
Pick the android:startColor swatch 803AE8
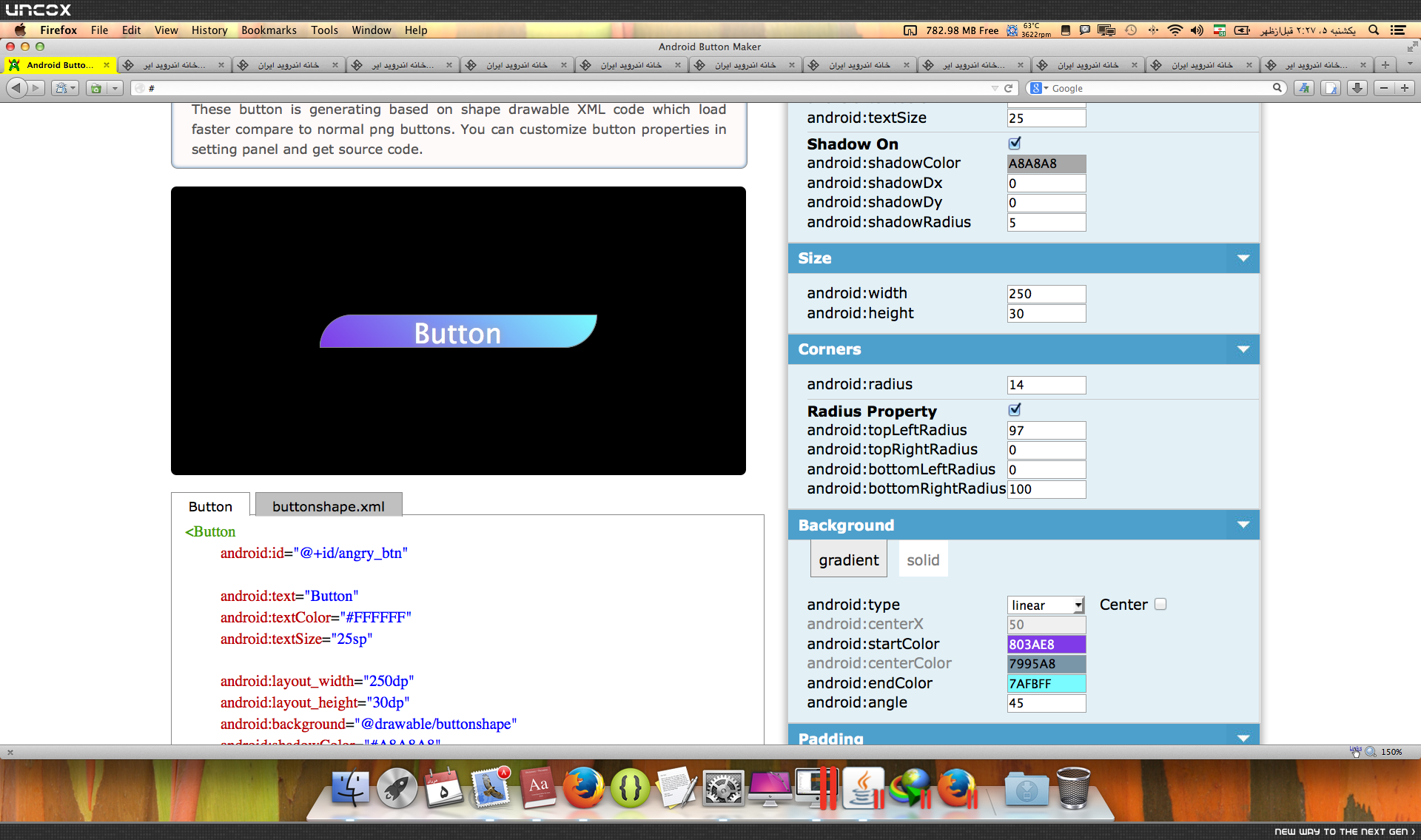[x=1047, y=645]
